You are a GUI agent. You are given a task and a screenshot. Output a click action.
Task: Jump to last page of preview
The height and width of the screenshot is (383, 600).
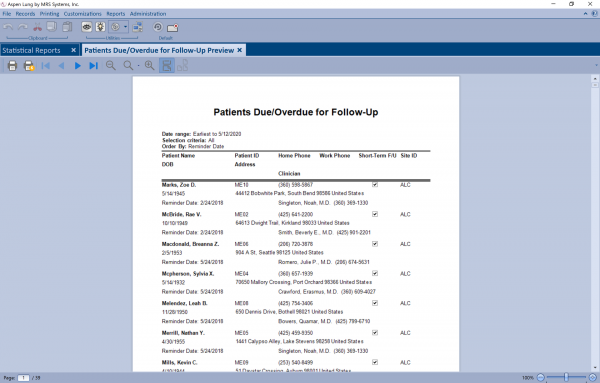[93, 66]
